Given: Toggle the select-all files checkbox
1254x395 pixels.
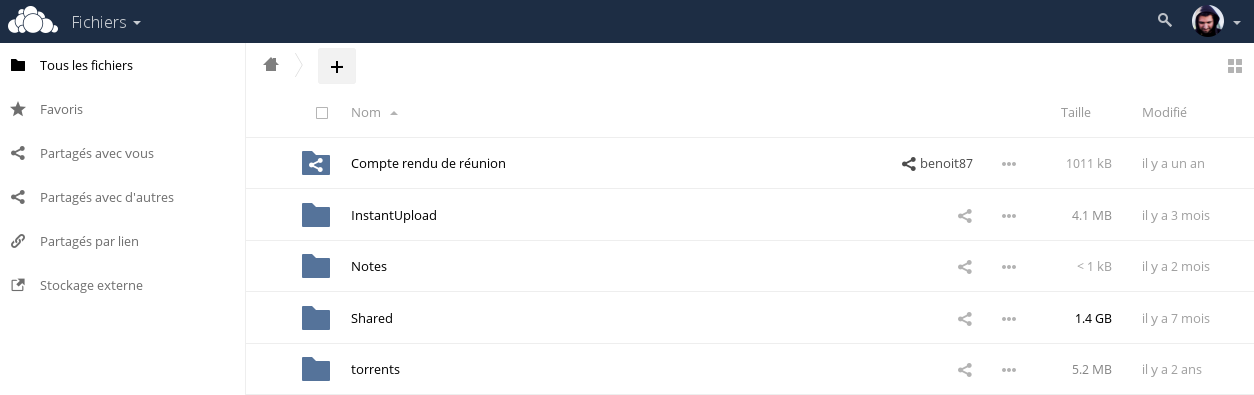Looking at the screenshot, I should point(322,113).
